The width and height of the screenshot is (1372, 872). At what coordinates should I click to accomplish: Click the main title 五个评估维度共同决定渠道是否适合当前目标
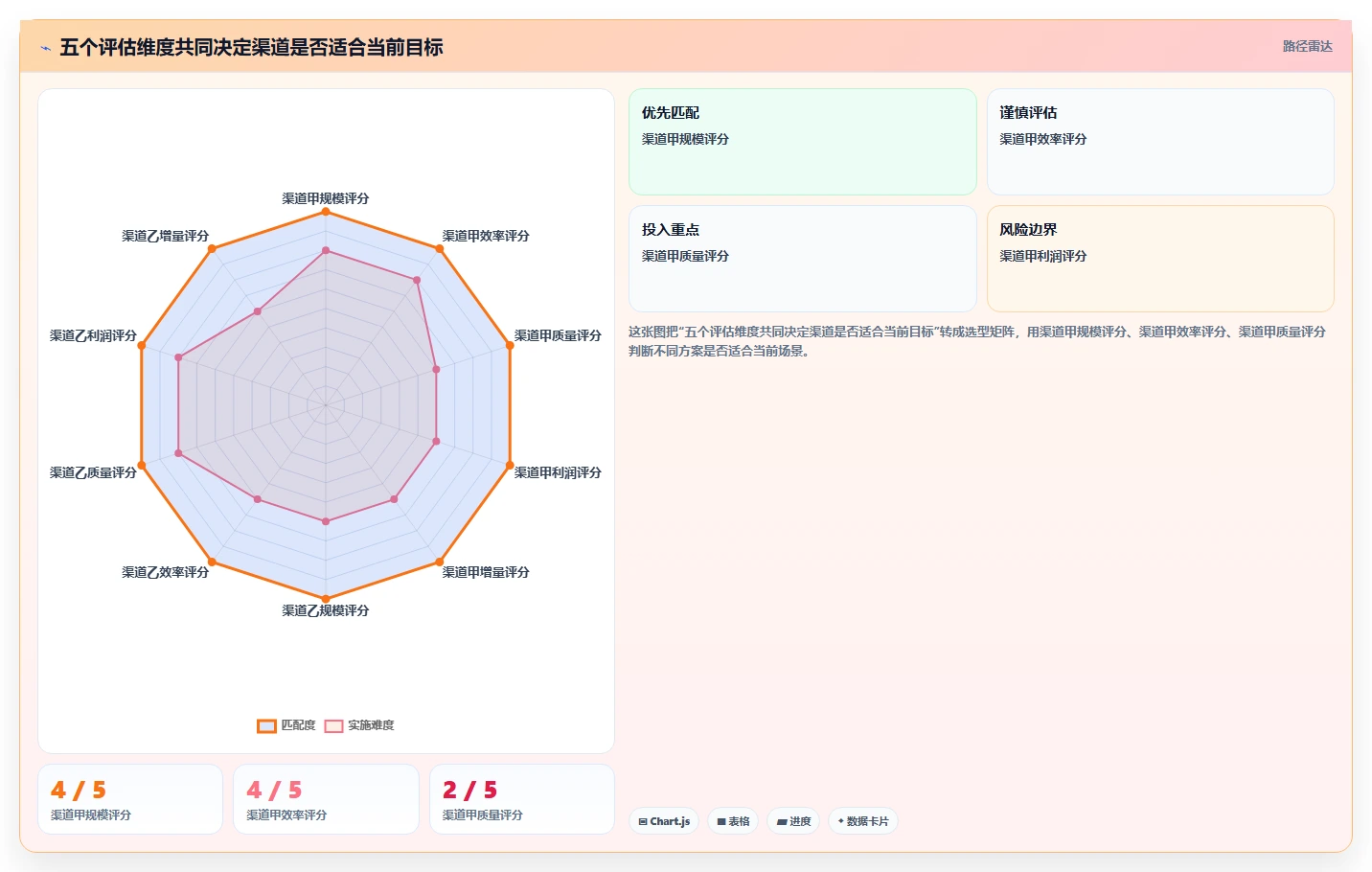coord(251,47)
